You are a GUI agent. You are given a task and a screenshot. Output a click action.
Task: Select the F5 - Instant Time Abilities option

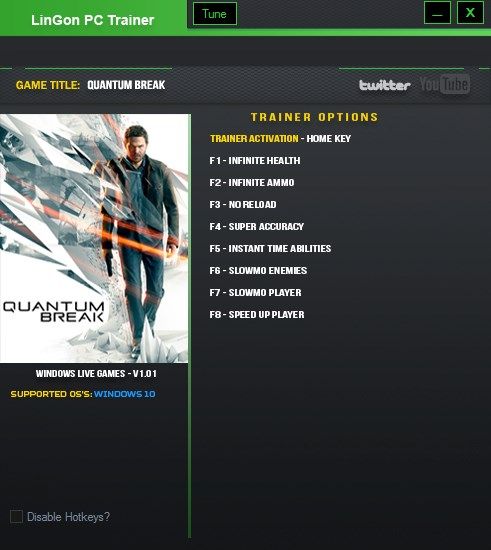click(270, 249)
